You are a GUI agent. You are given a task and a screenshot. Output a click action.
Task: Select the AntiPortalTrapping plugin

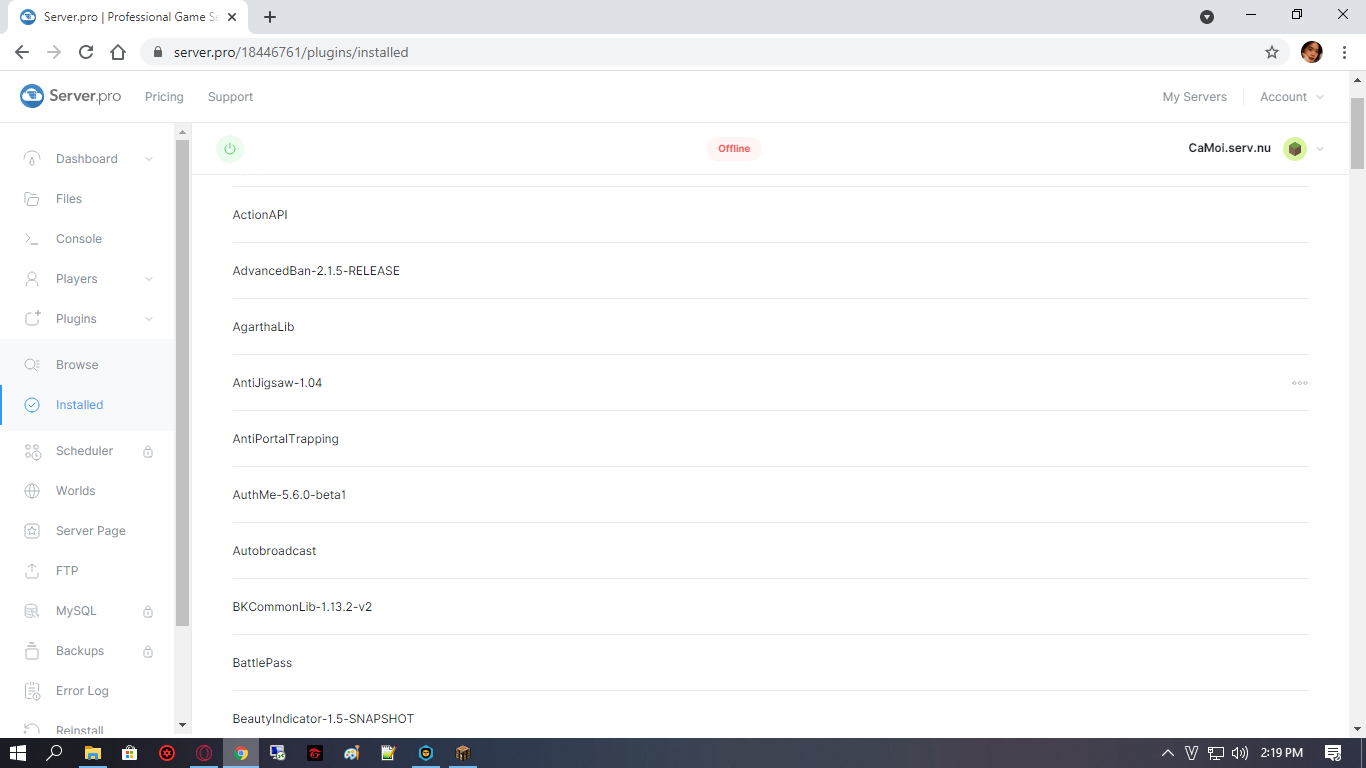click(770, 439)
